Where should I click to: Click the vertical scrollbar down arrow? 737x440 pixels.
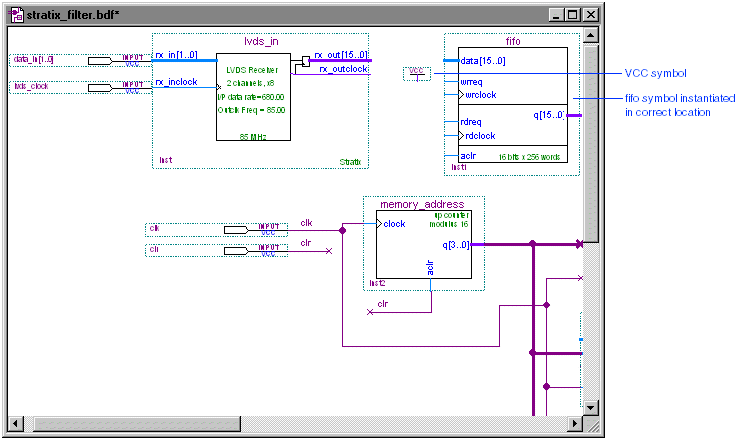pyautogui.click(x=591, y=408)
